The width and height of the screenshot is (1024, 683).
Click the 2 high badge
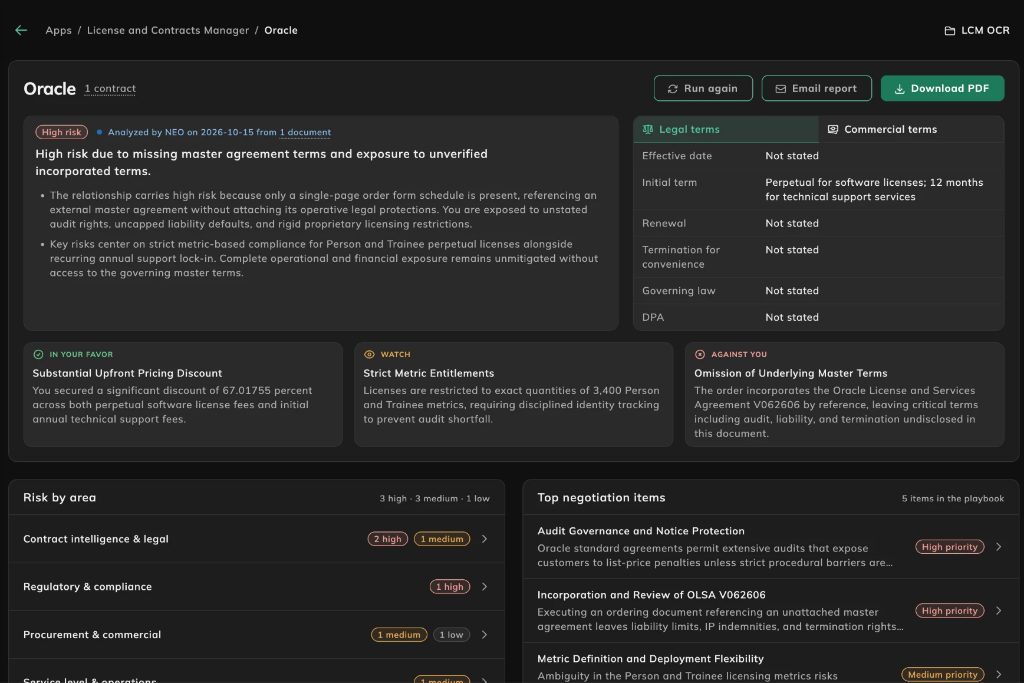[388, 539]
